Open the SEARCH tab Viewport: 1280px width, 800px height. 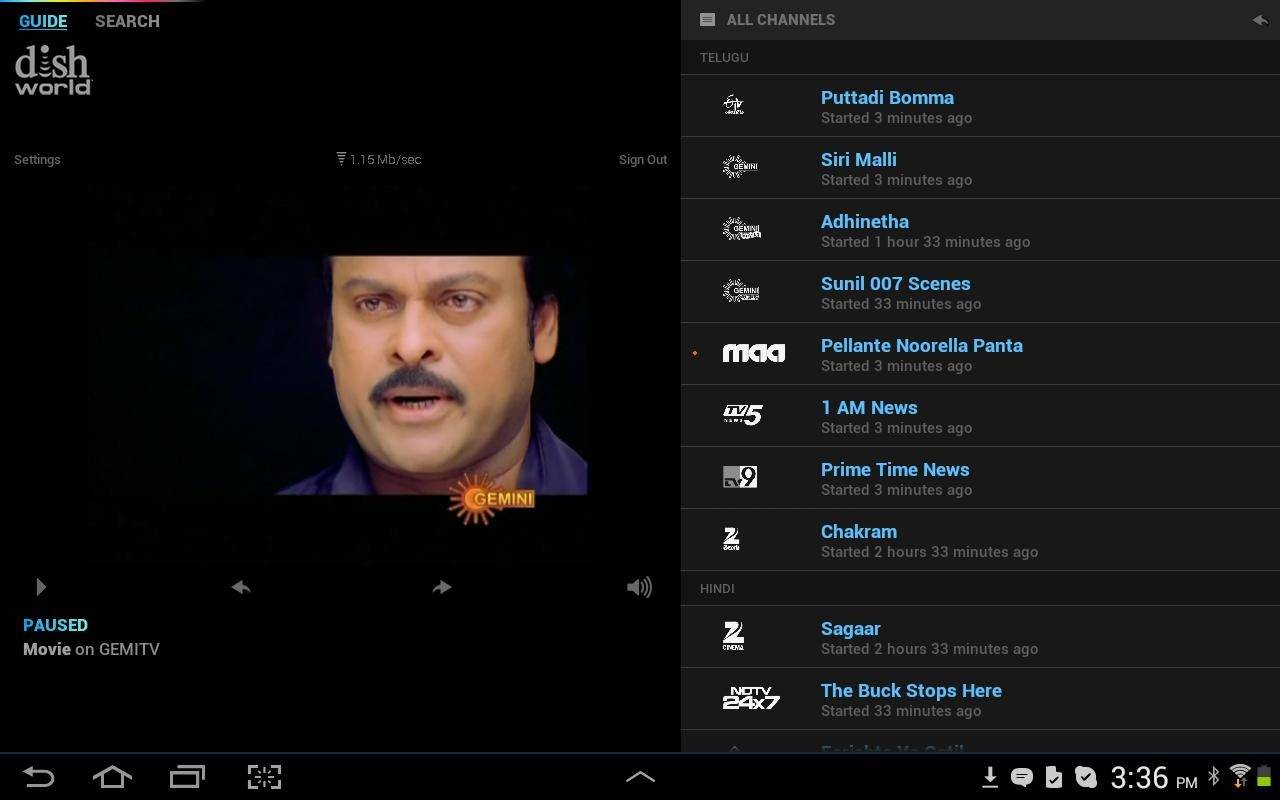click(127, 21)
